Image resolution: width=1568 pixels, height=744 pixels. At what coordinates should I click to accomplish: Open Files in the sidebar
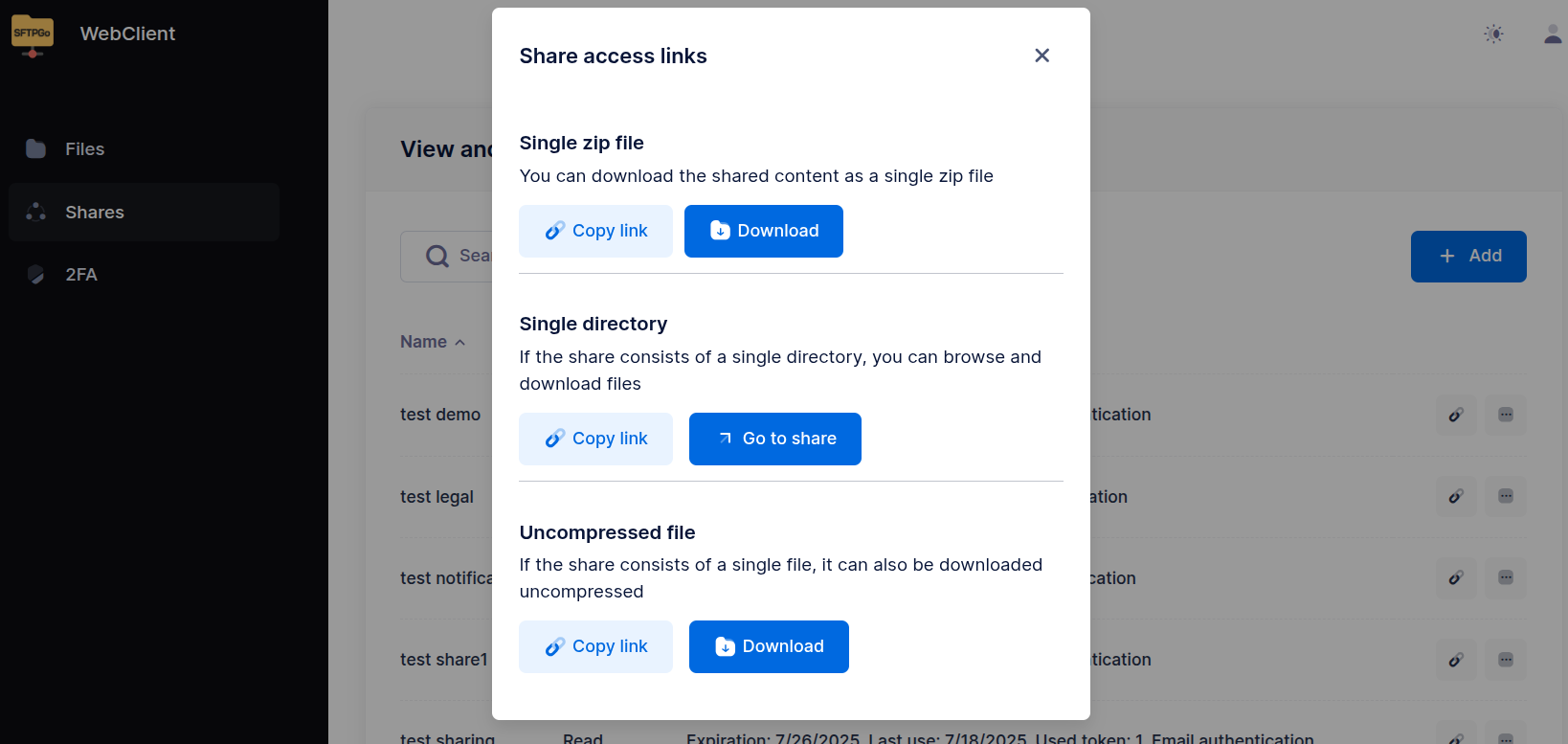point(84,149)
